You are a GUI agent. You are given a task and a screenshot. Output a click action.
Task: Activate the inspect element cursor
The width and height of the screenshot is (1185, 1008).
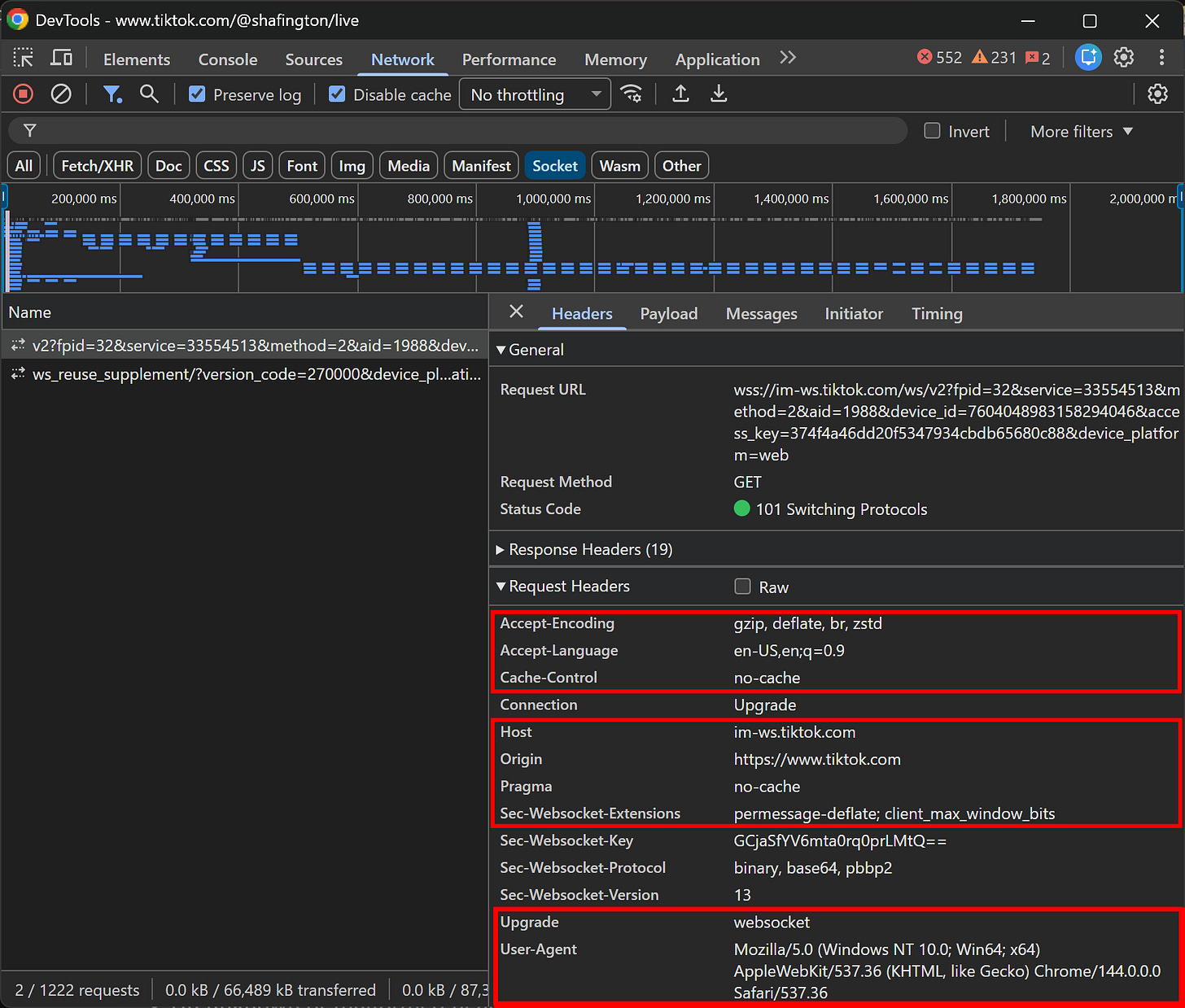coord(23,58)
